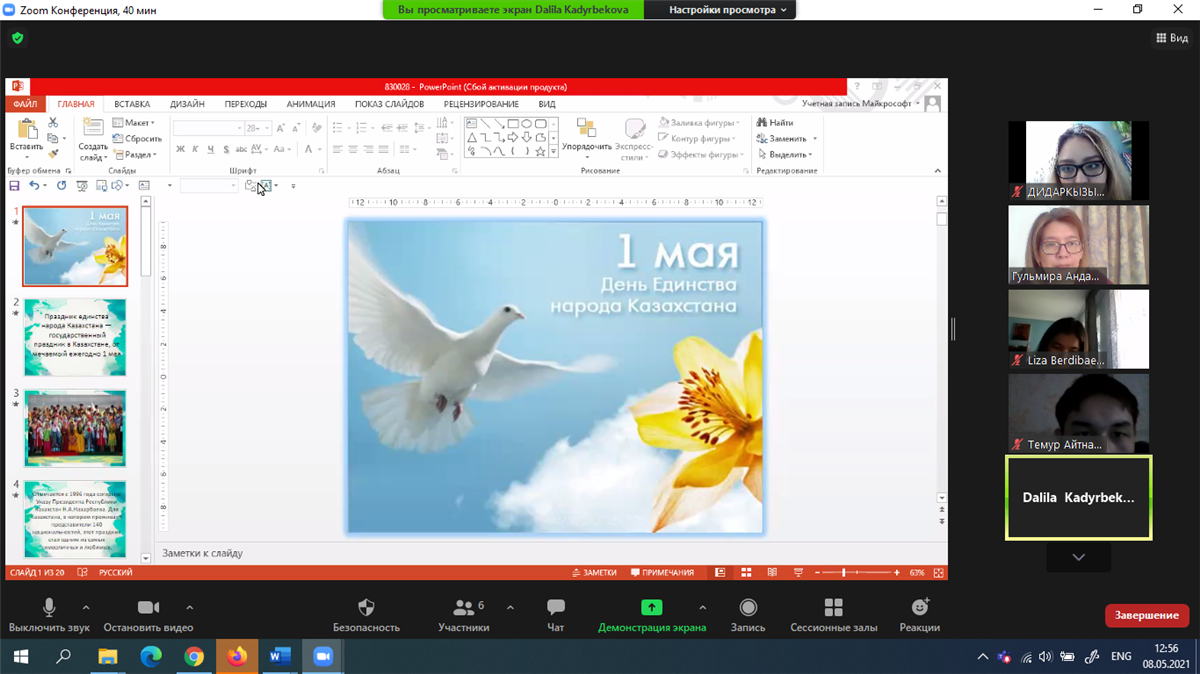Image resolution: width=1200 pixels, height=674 pixels.
Task: Click the red Завершение button
Action: click(1146, 615)
